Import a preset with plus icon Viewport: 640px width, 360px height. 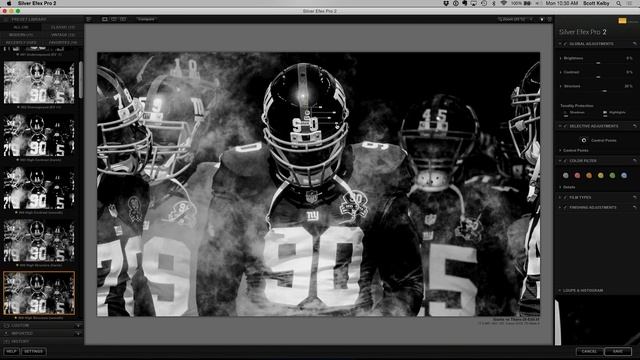[x=78, y=333]
